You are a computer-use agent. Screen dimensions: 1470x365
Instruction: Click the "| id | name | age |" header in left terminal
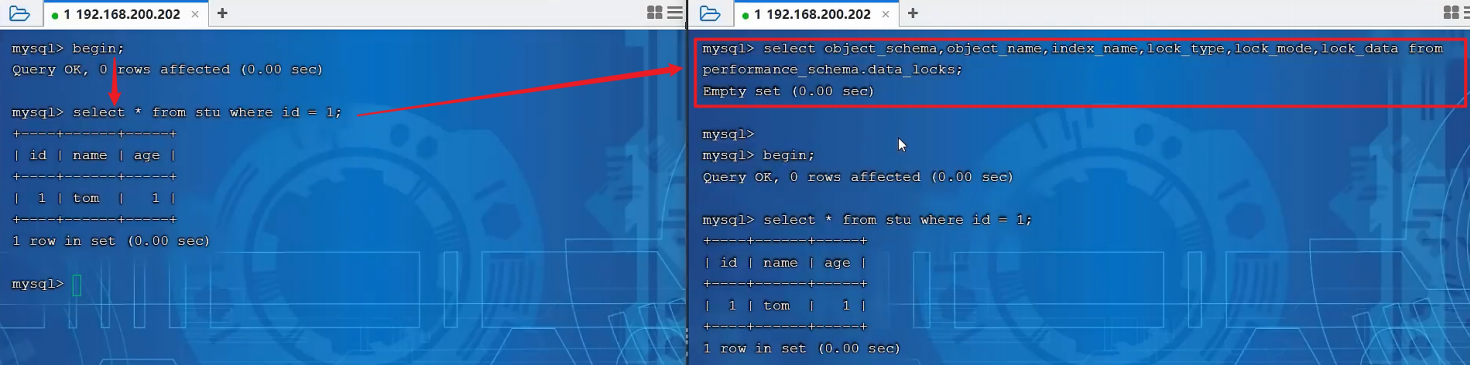tap(94, 155)
